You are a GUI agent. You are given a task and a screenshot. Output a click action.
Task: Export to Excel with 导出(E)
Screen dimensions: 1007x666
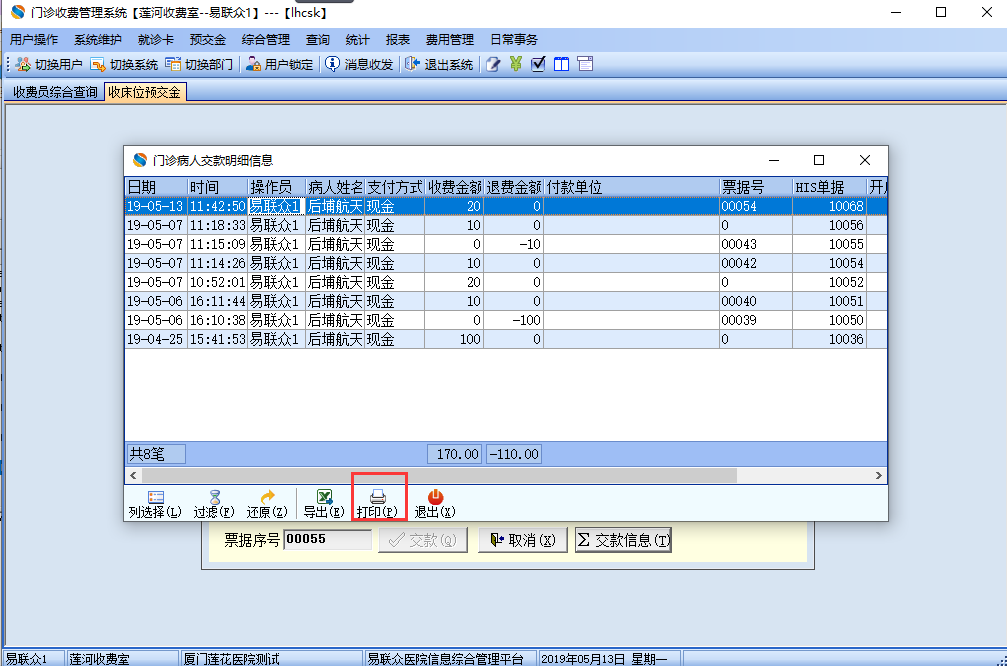click(x=324, y=504)
